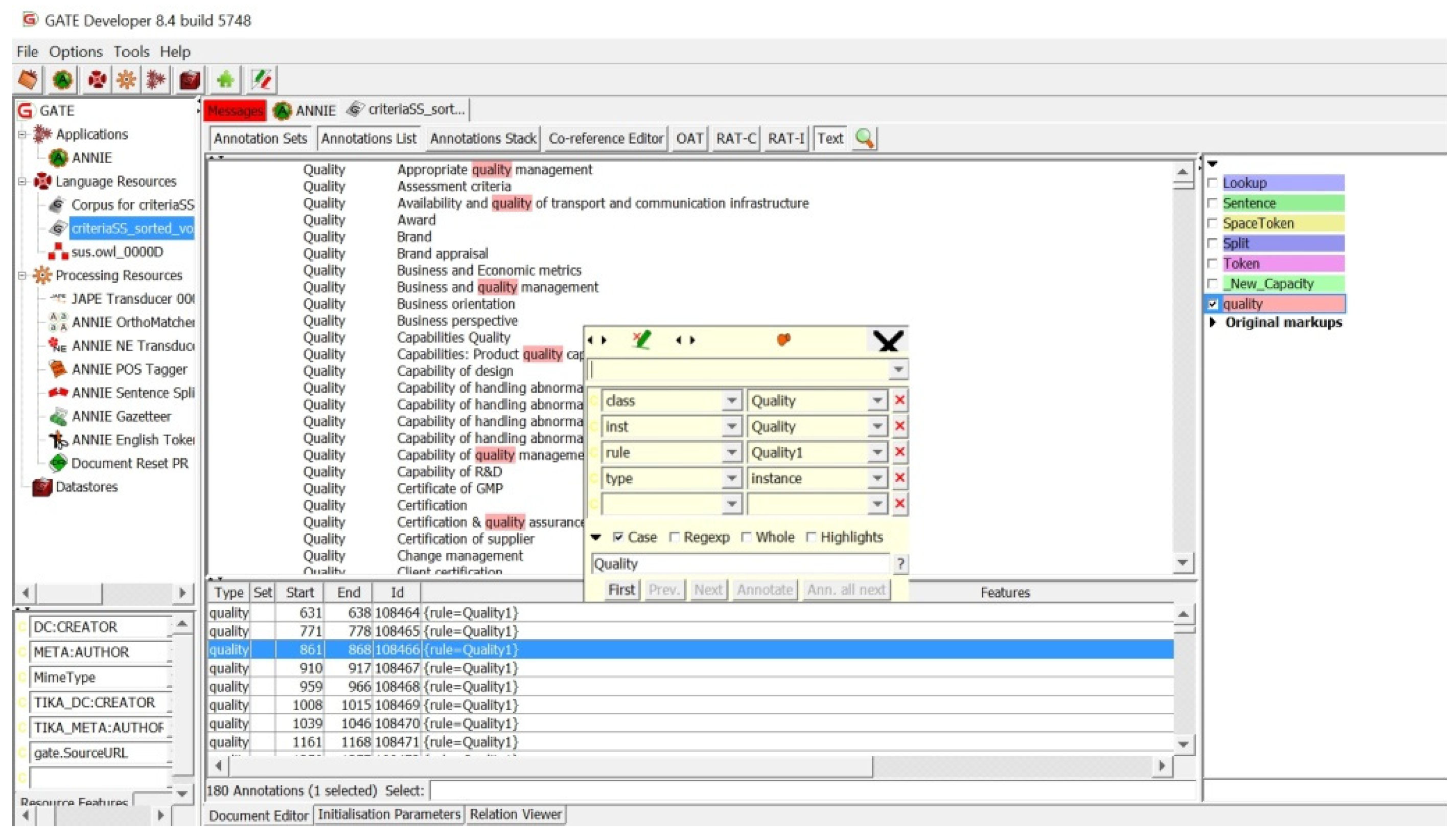The width and height of the screenshot is (1456, 837).
Task: Untick the quality annotation type checkbox
Action: 1213,304
